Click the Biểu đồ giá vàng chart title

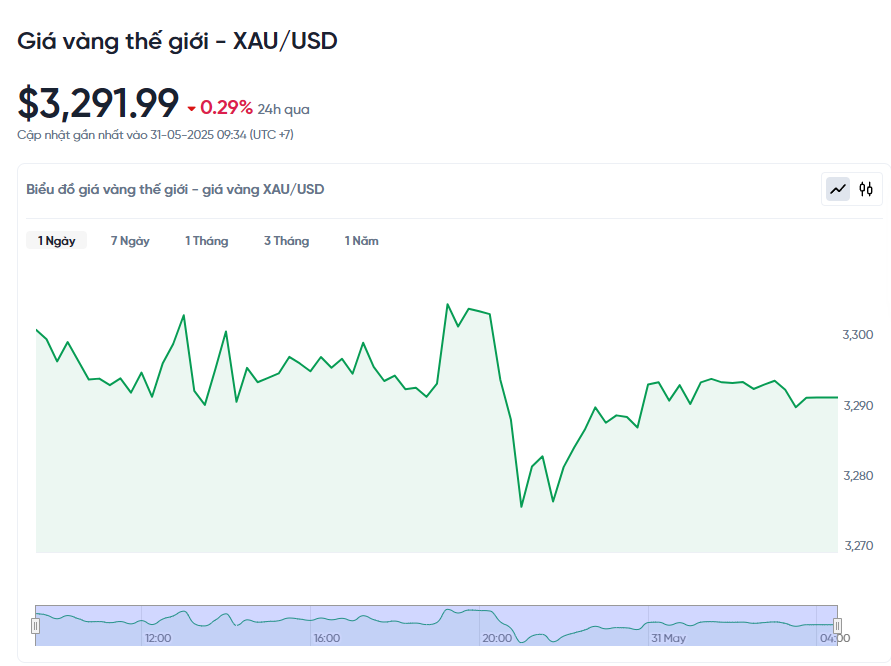175,189
